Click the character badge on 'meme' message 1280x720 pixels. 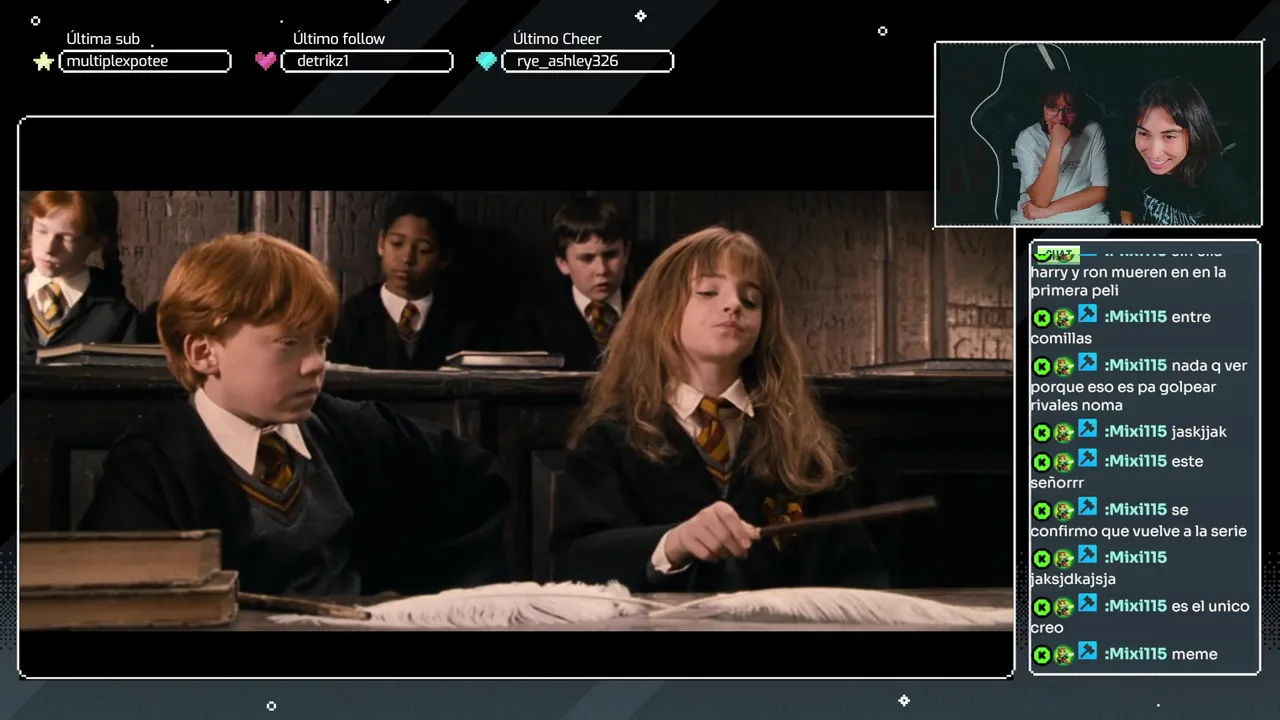(1064, 655)
